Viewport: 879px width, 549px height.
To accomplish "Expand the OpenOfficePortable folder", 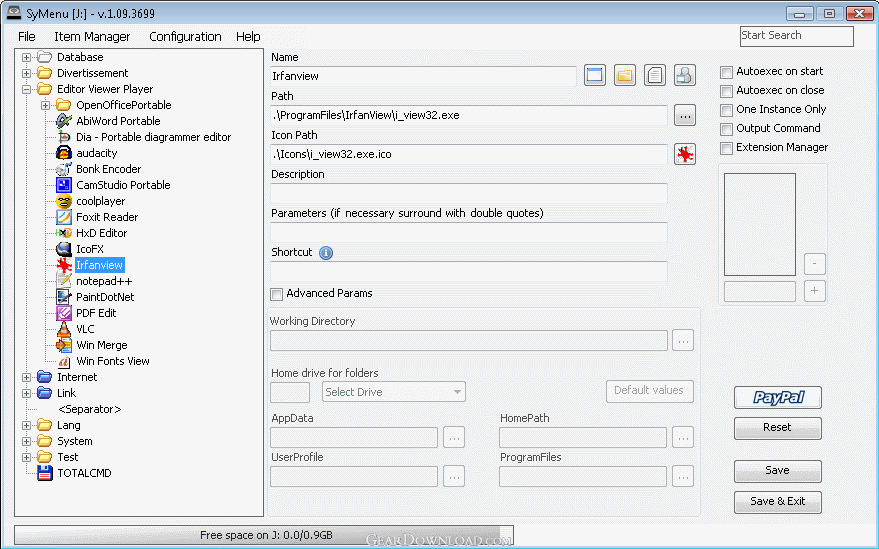I will click(x=45, y=105).
